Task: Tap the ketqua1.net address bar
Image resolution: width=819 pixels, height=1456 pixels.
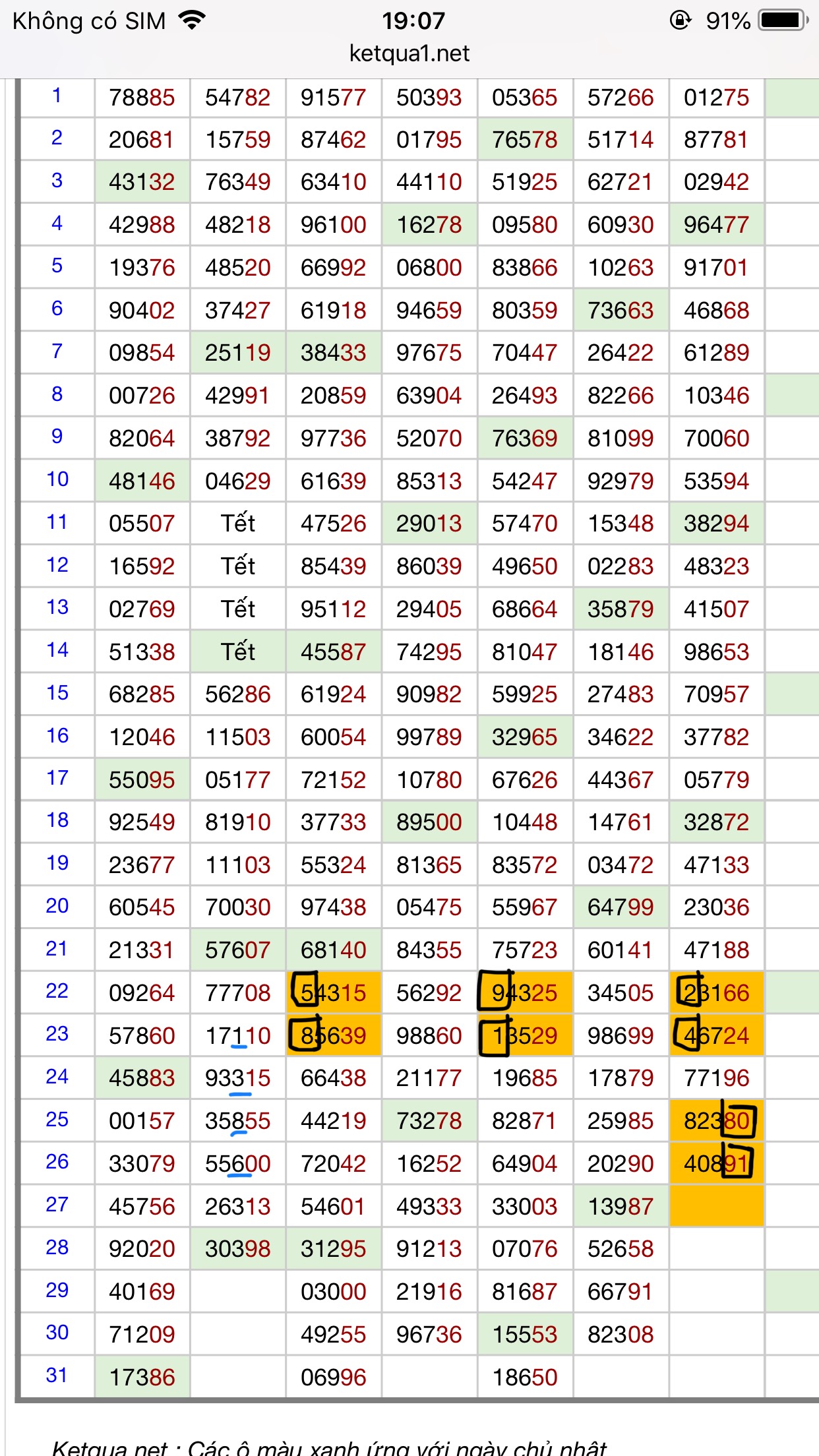Action: click(409, 53)
